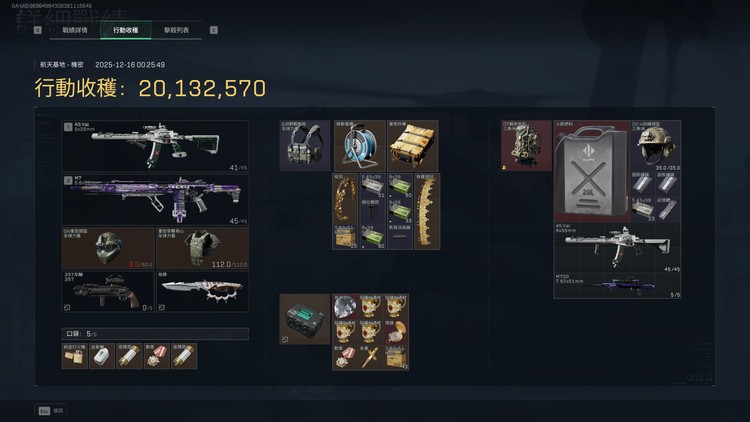Click the yellow military supply crate item

point(413,145)
